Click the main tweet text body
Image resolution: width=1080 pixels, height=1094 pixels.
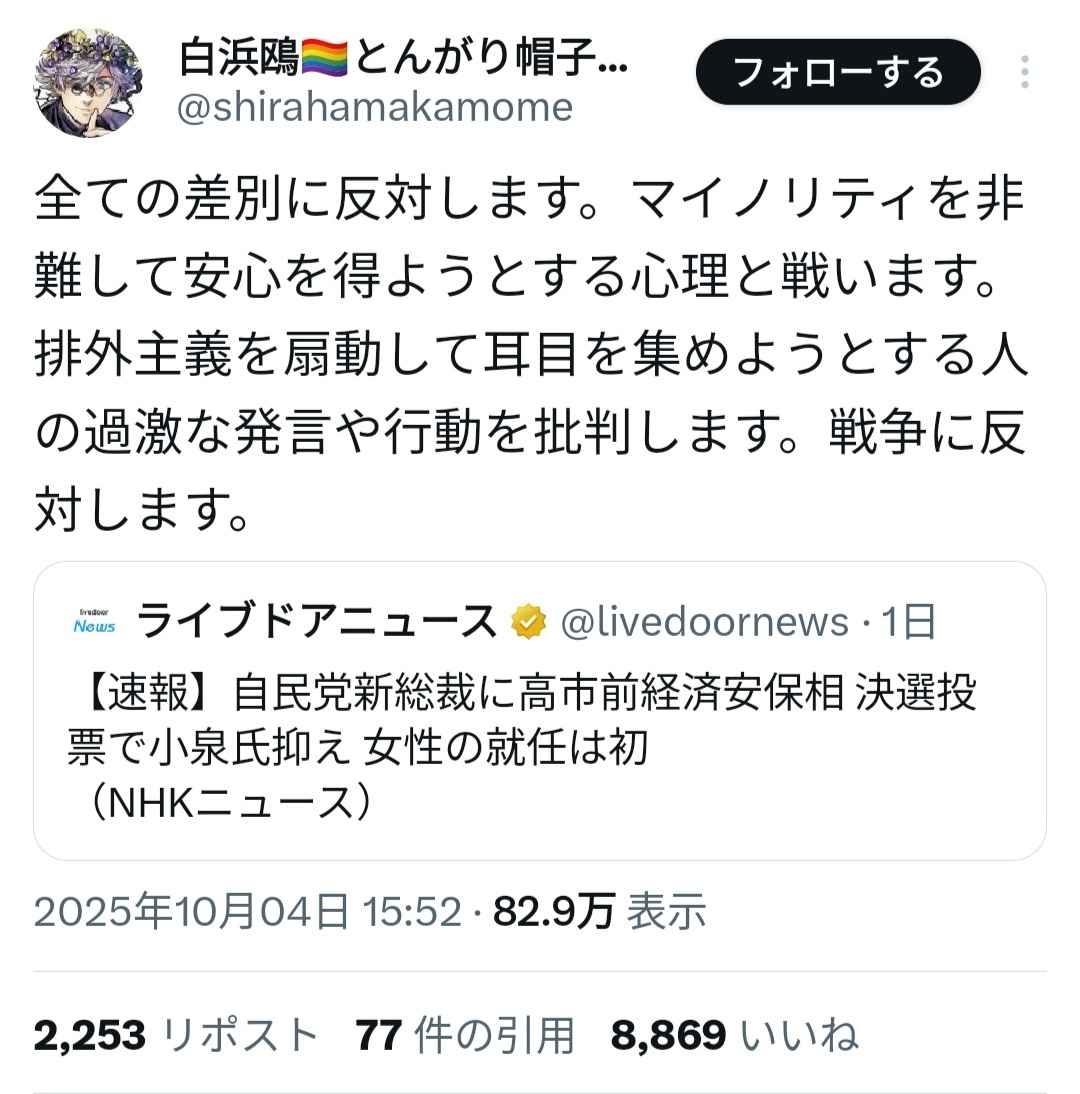click(531, 354)
